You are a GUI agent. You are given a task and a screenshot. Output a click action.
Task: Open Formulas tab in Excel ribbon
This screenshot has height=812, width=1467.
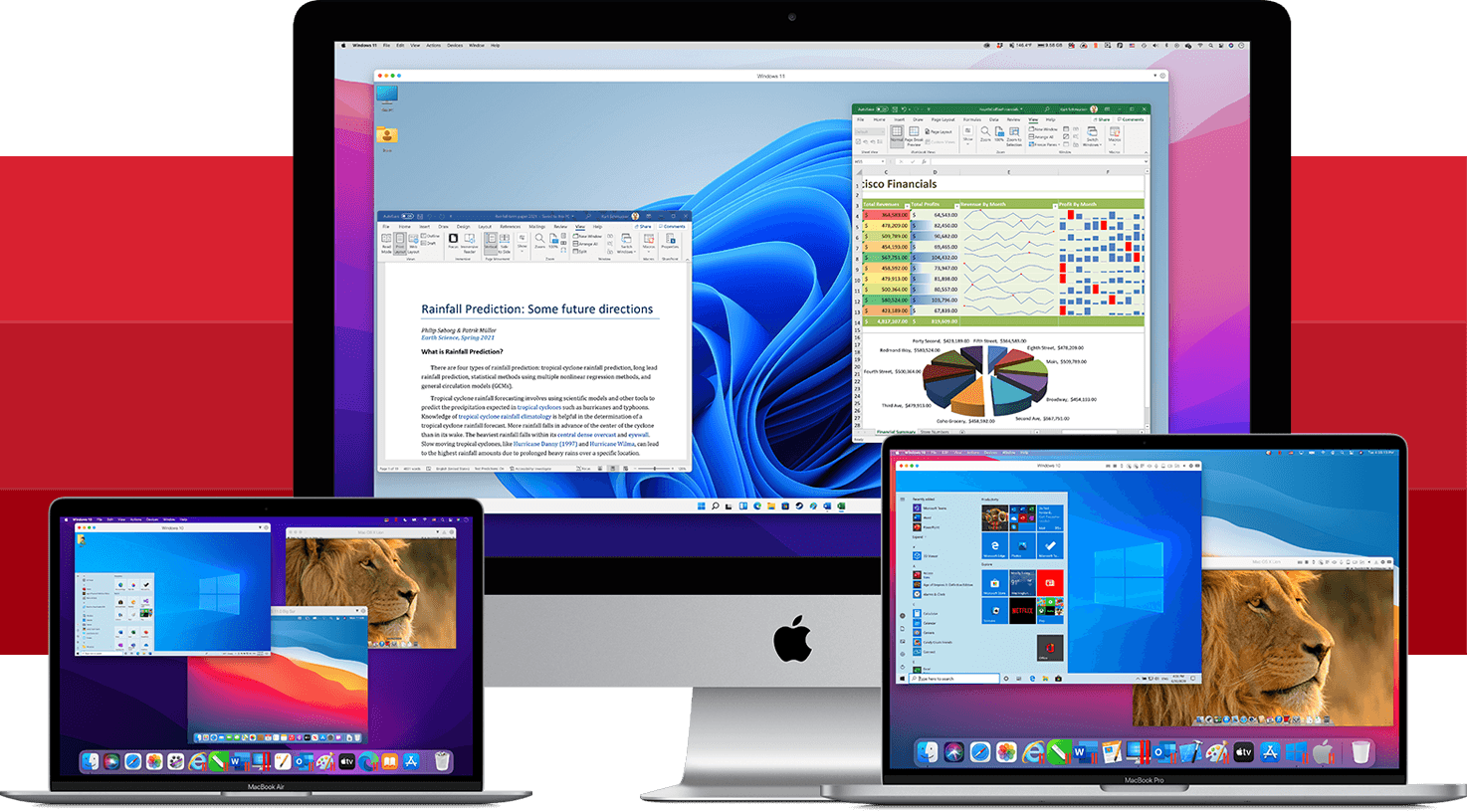pos(972,119)
